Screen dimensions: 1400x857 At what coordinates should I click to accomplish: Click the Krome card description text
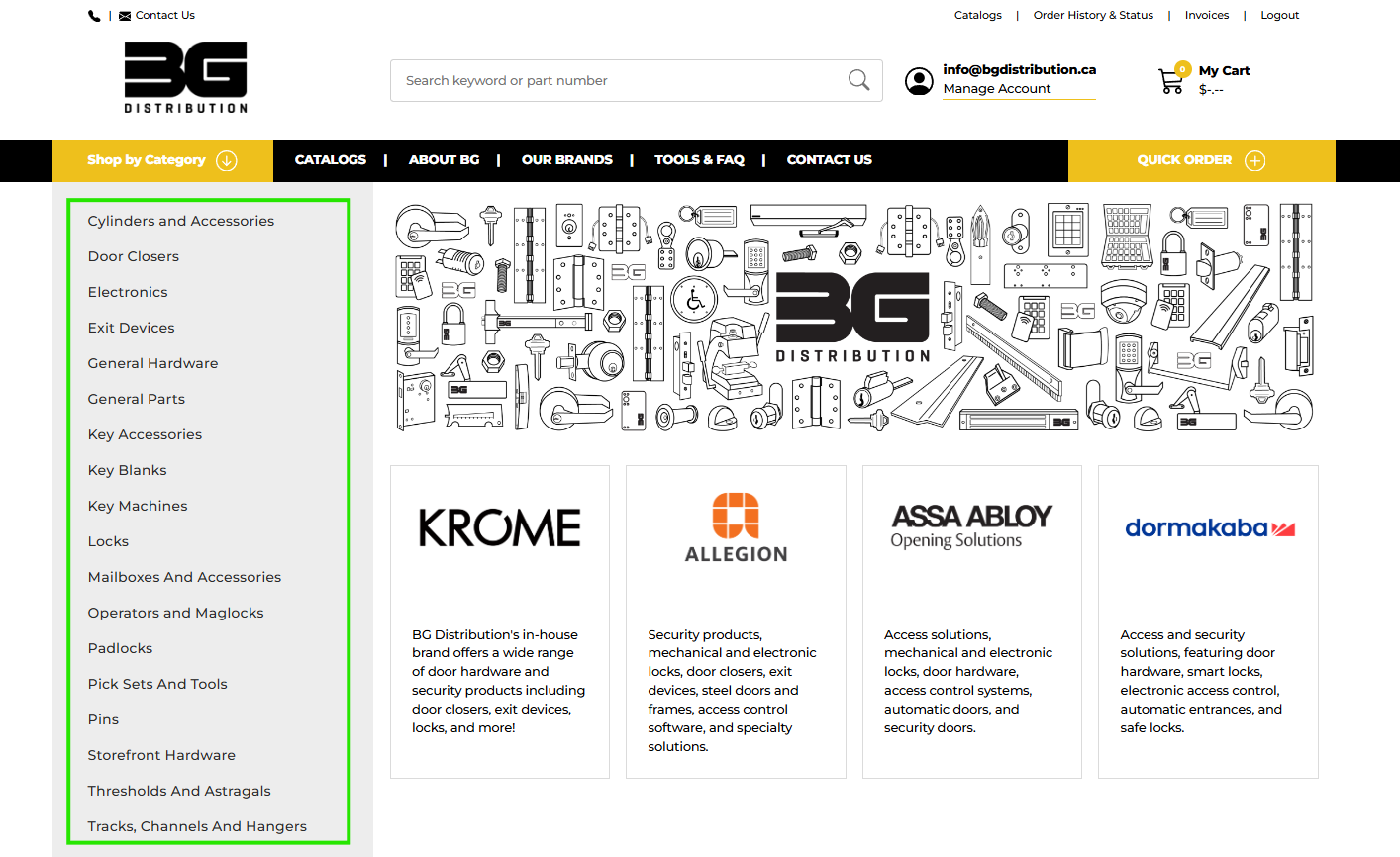click(499, 681)
